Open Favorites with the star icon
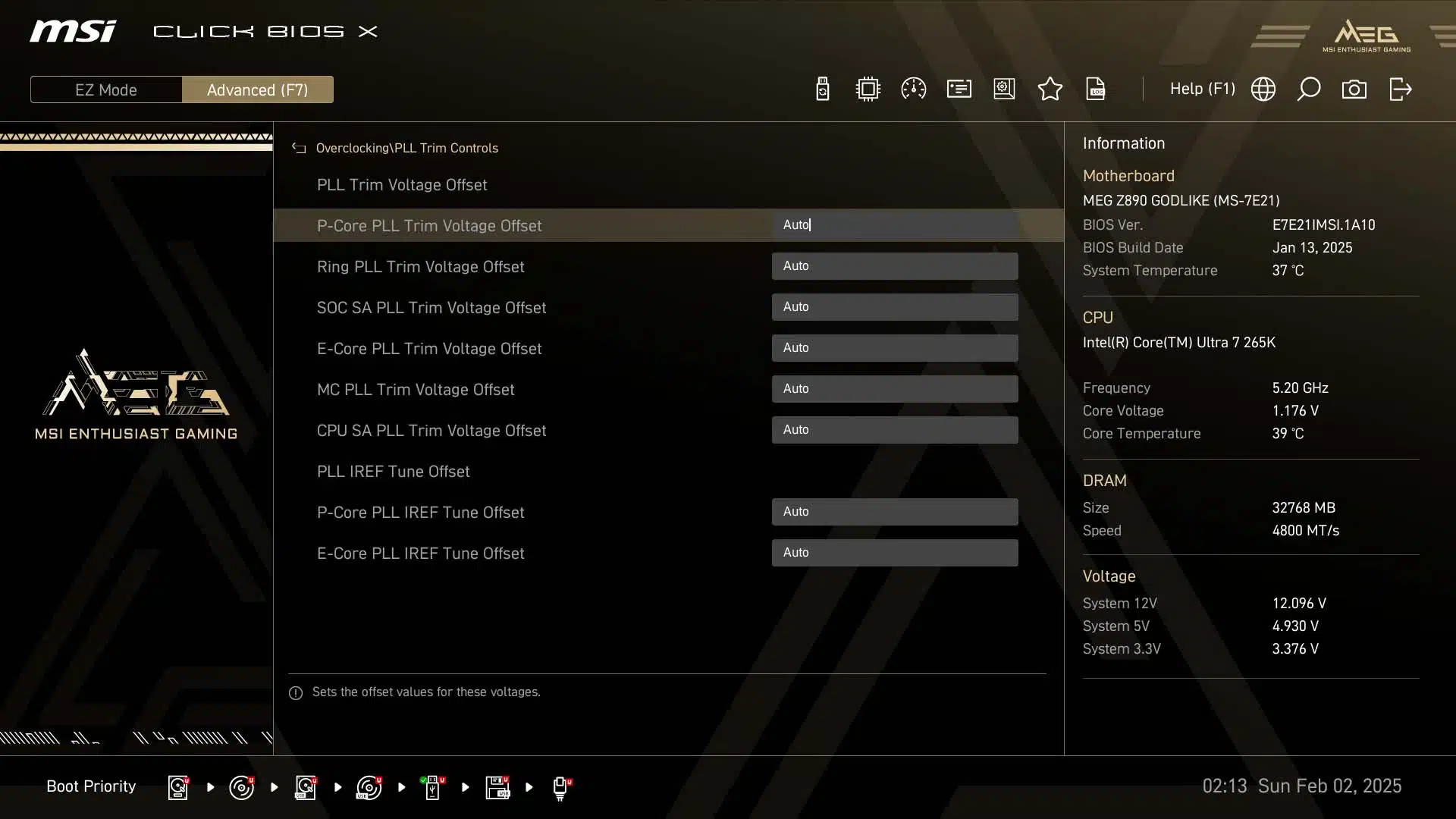The height and width of the screenshot is (819, 1456). tap(1050, 89)
